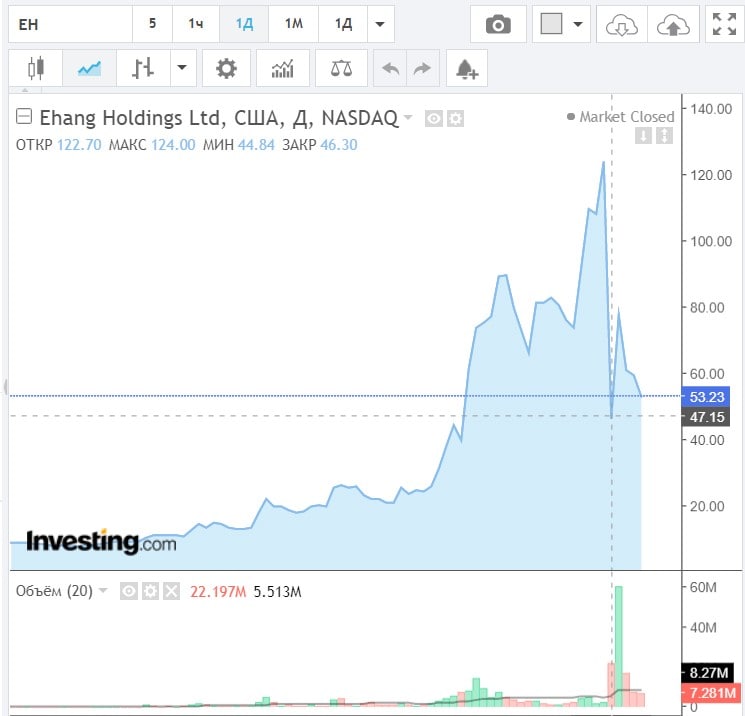Select the 1ч hourly timeframe
745x716 pixels.
coord(196,24)
